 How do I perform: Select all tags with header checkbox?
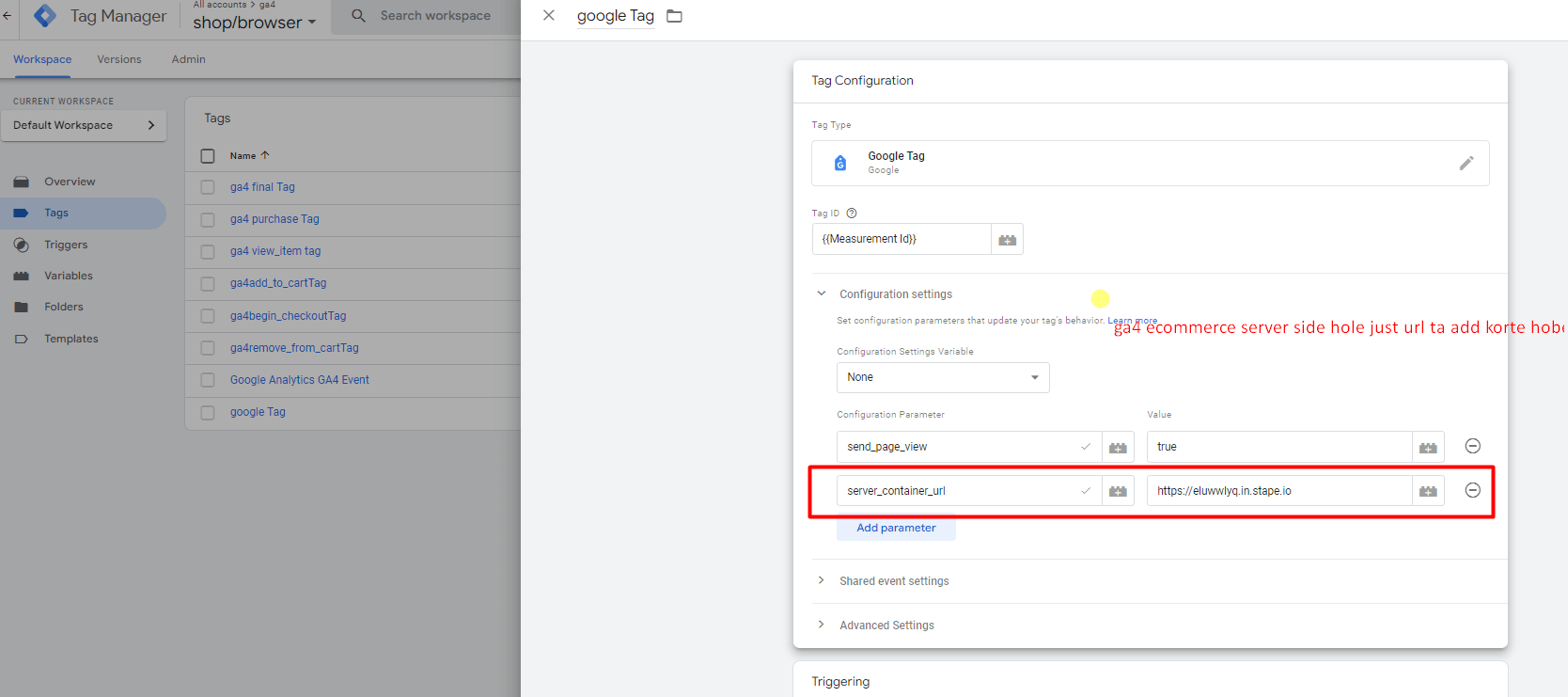(208, 156)
